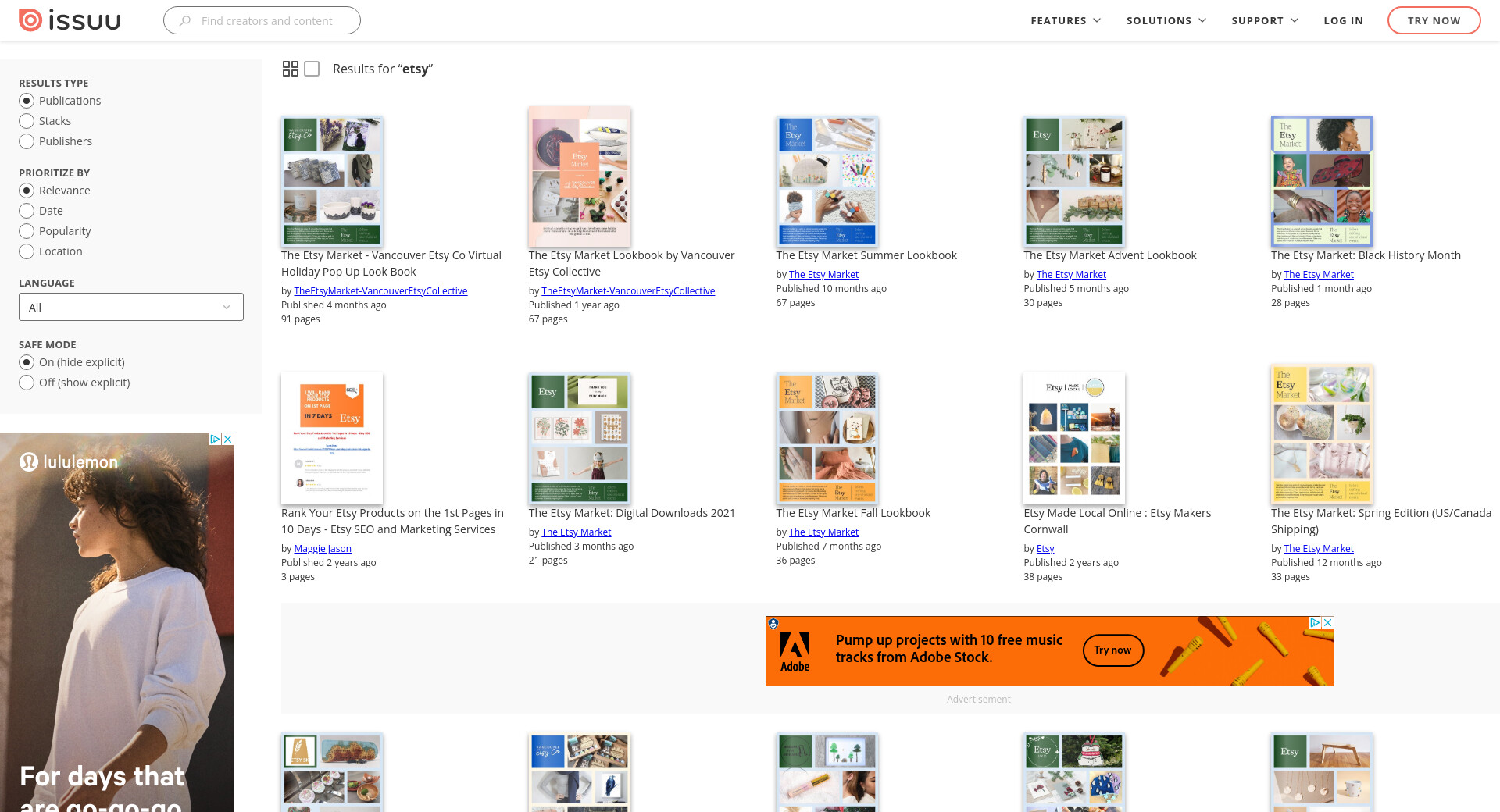The height and width of the screenshot is (812, 1500).
Task: Expand the Features menu
Action: click(1065, 20)
